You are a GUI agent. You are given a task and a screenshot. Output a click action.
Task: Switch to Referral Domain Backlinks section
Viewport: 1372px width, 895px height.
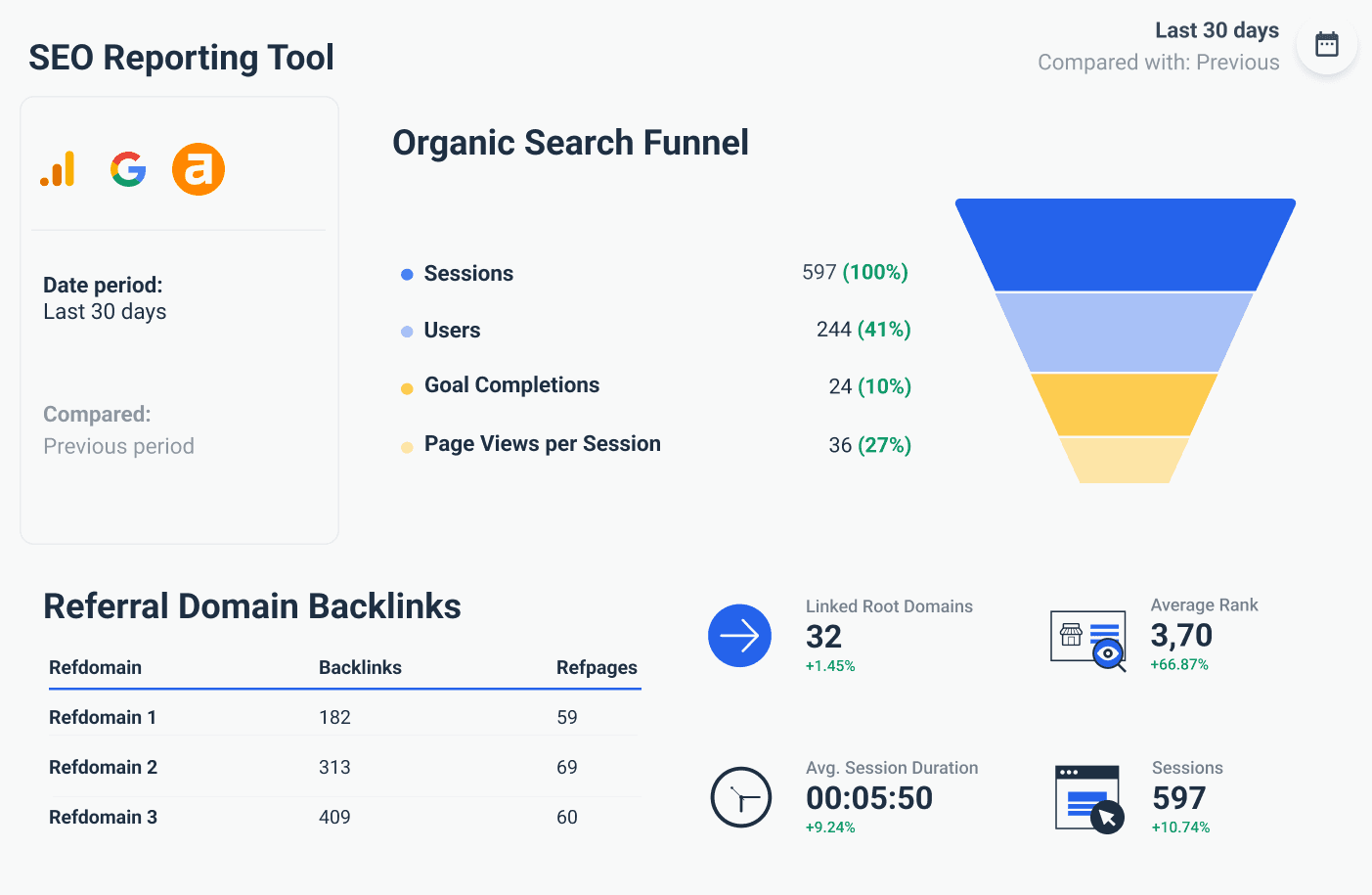pos(252,605)
